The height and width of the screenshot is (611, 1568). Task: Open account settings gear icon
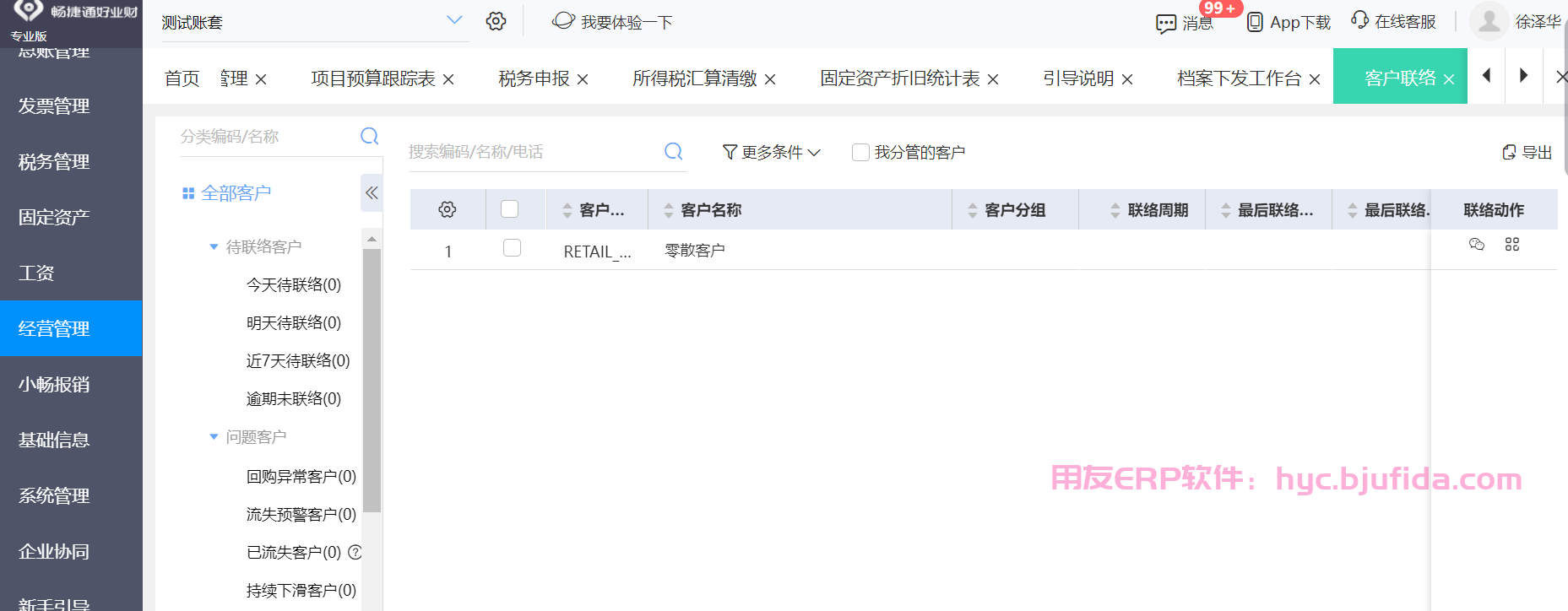coord(496,21)
